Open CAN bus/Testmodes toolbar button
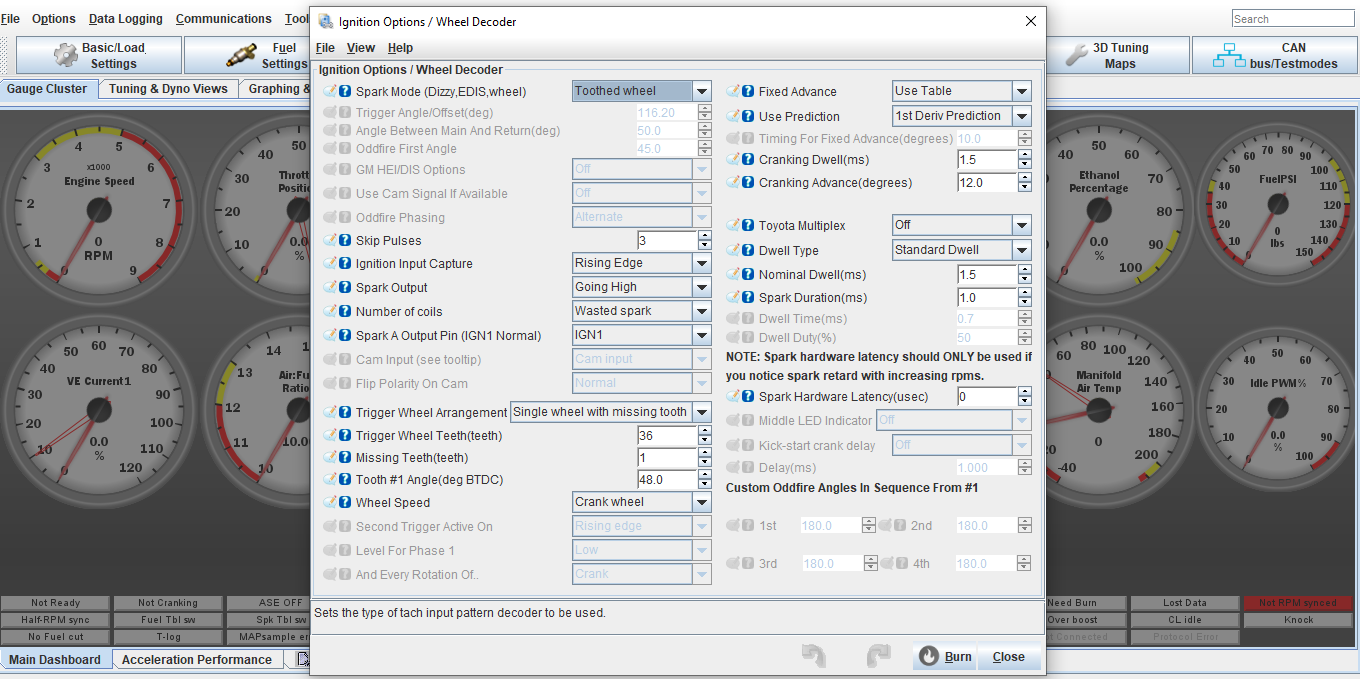The height and width of the screenshot is (679, 1360). pos(1275,56)
